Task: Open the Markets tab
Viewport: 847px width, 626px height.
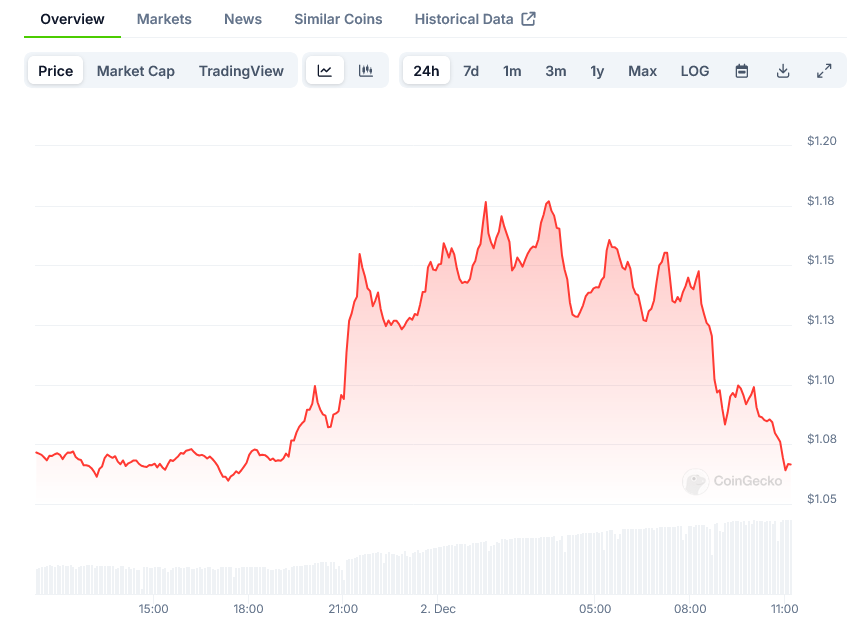Action: point(164,19)
